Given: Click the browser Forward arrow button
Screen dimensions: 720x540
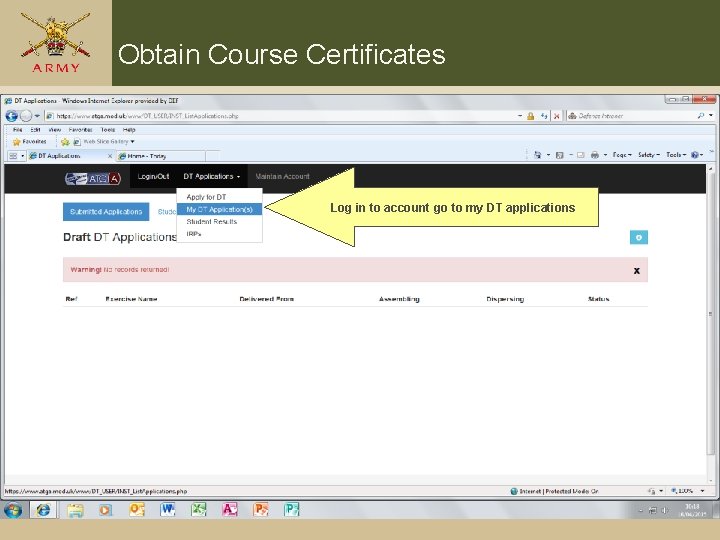Looking at the screenshot, I should click(x=26, y=116).
